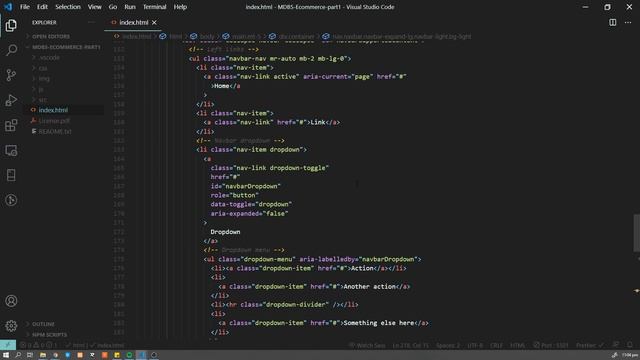Screen dimensions: 640x360
Task: Expand the img folder
Action: (x=44, y=78)
